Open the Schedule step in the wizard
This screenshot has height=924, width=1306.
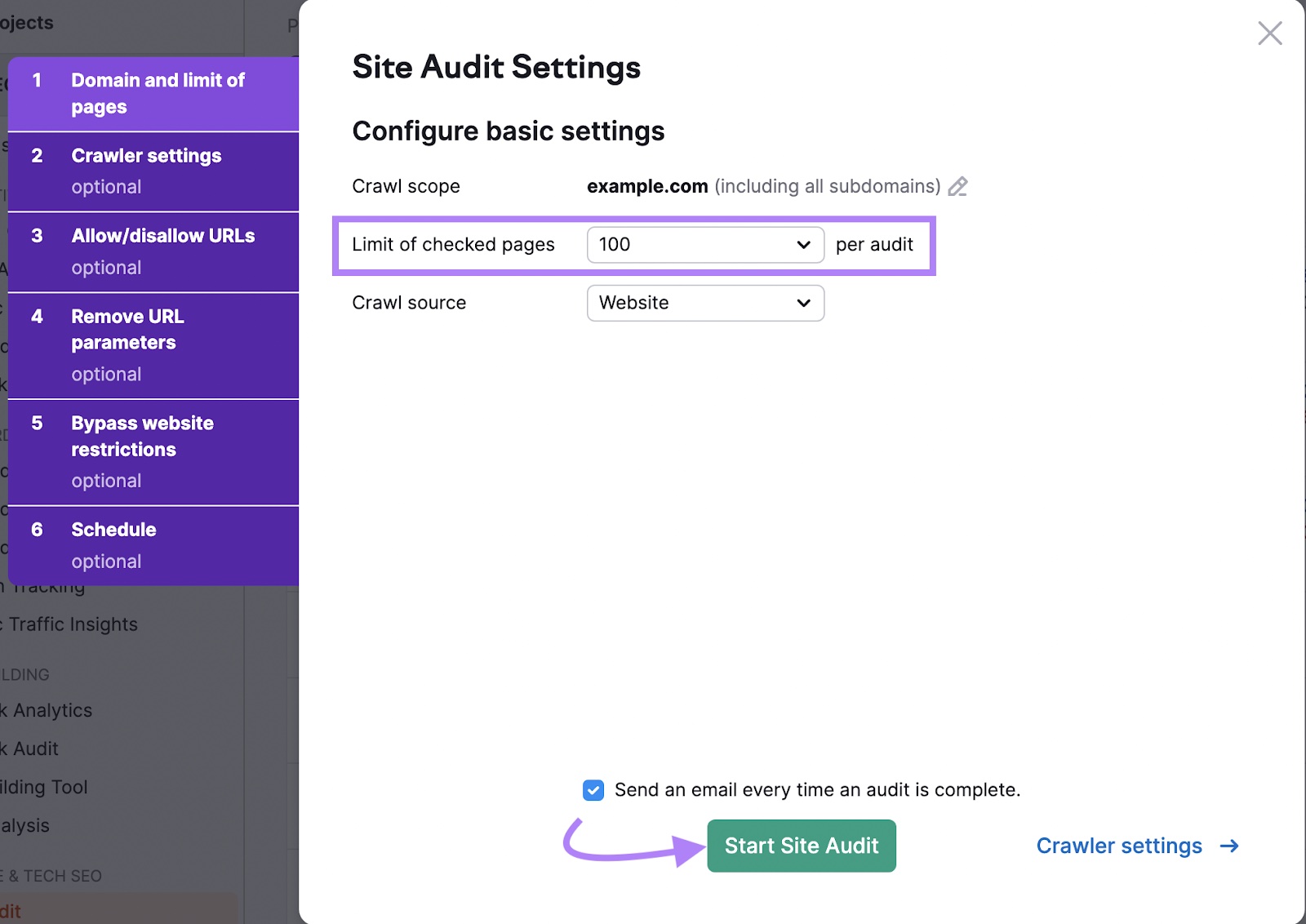tap(153, 544)
